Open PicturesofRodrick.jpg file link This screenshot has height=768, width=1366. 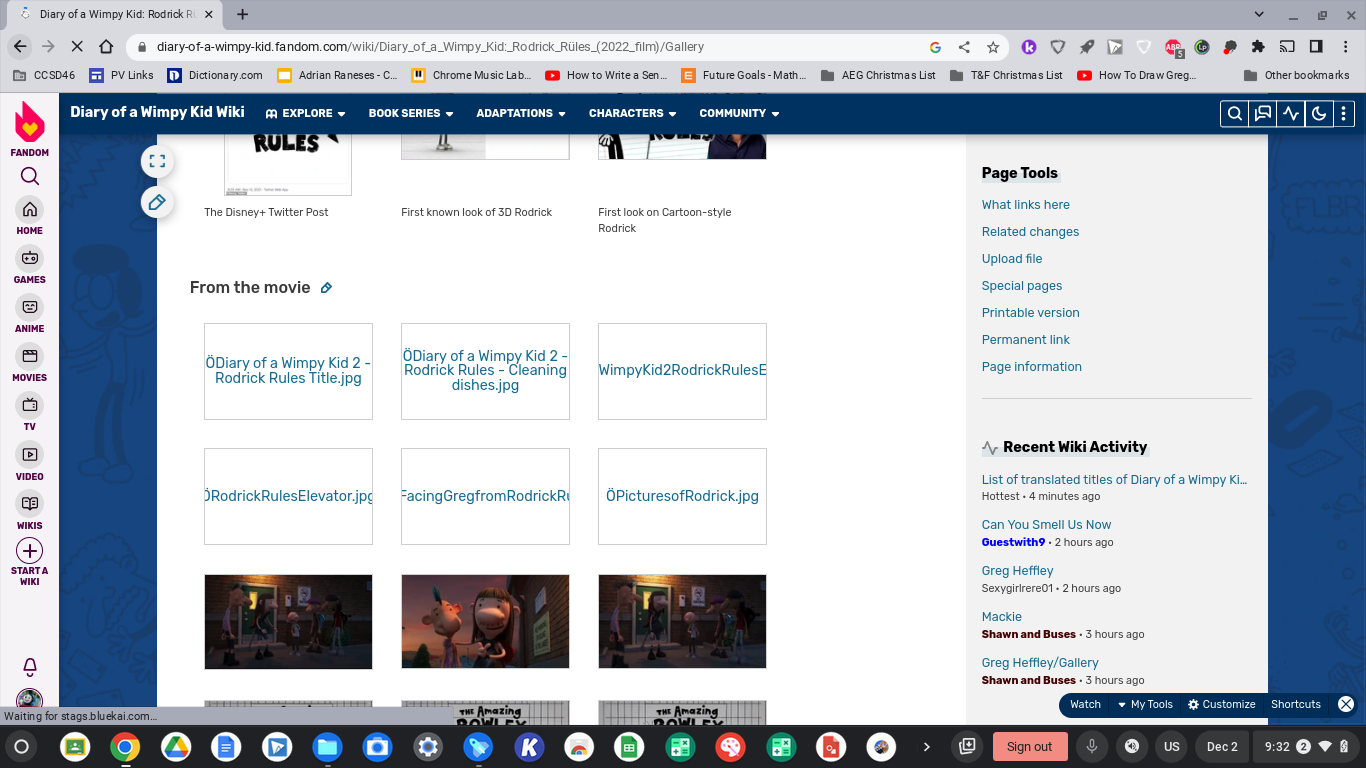pos(682,496)
